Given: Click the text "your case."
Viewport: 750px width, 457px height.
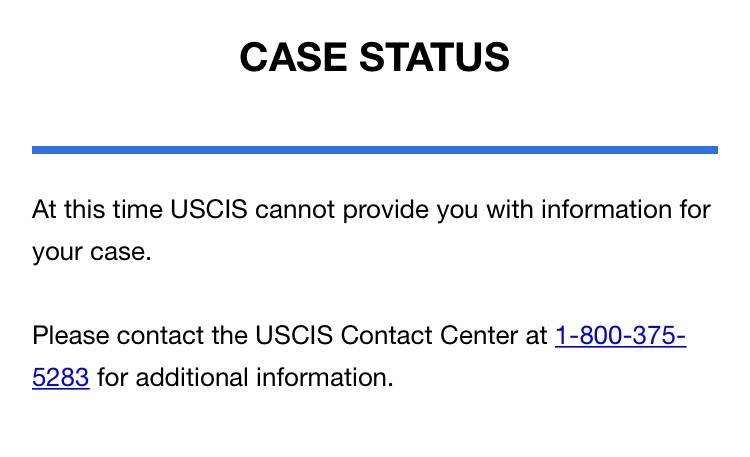Looking at the screenshot, I should pos(92,253).
